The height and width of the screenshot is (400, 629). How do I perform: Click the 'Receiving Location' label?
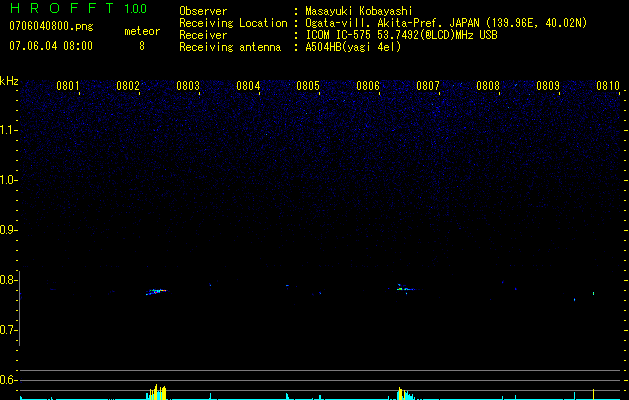point(233,23)
